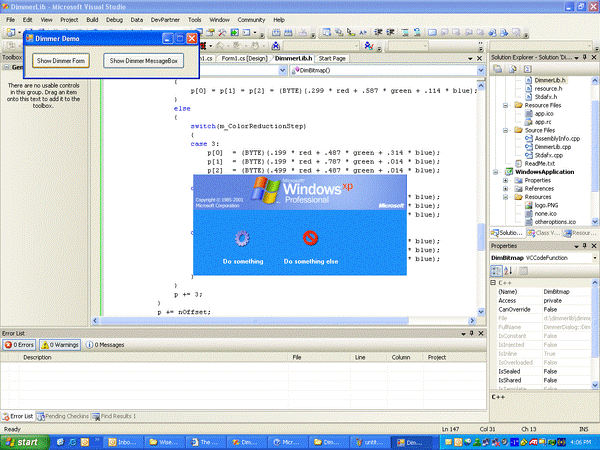Click the Show Dimmer MessageBox button
The image size is (600, 450).
tap(143, 60)
